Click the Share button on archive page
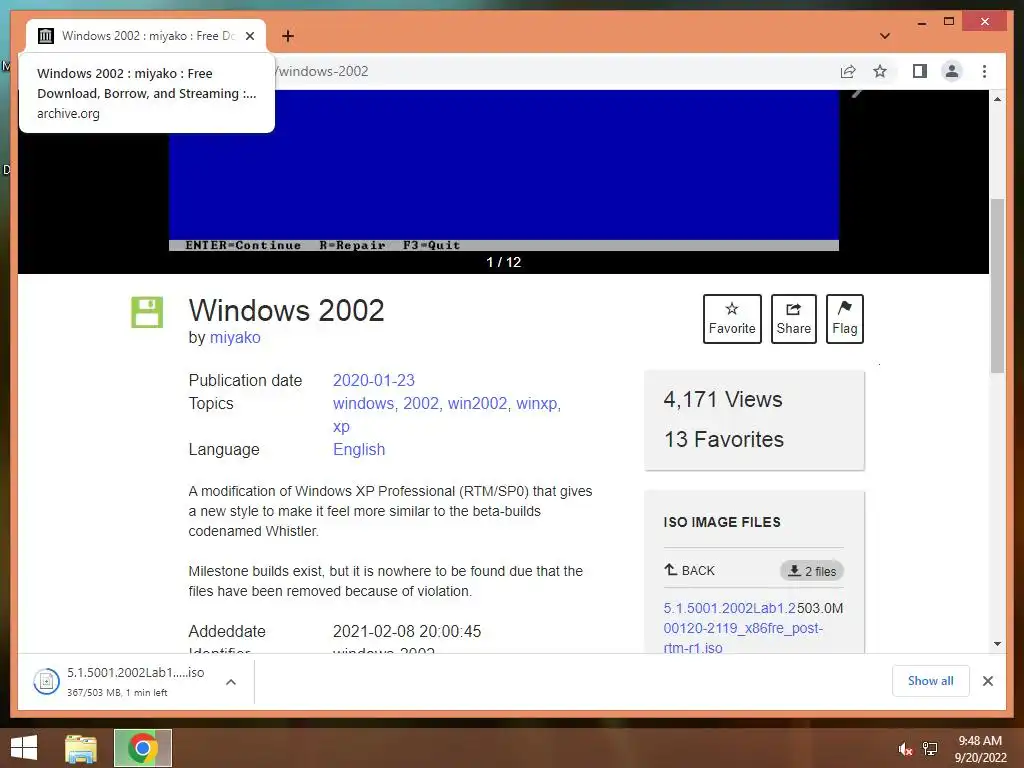1024x768 pixels. [x=793, y=319]
